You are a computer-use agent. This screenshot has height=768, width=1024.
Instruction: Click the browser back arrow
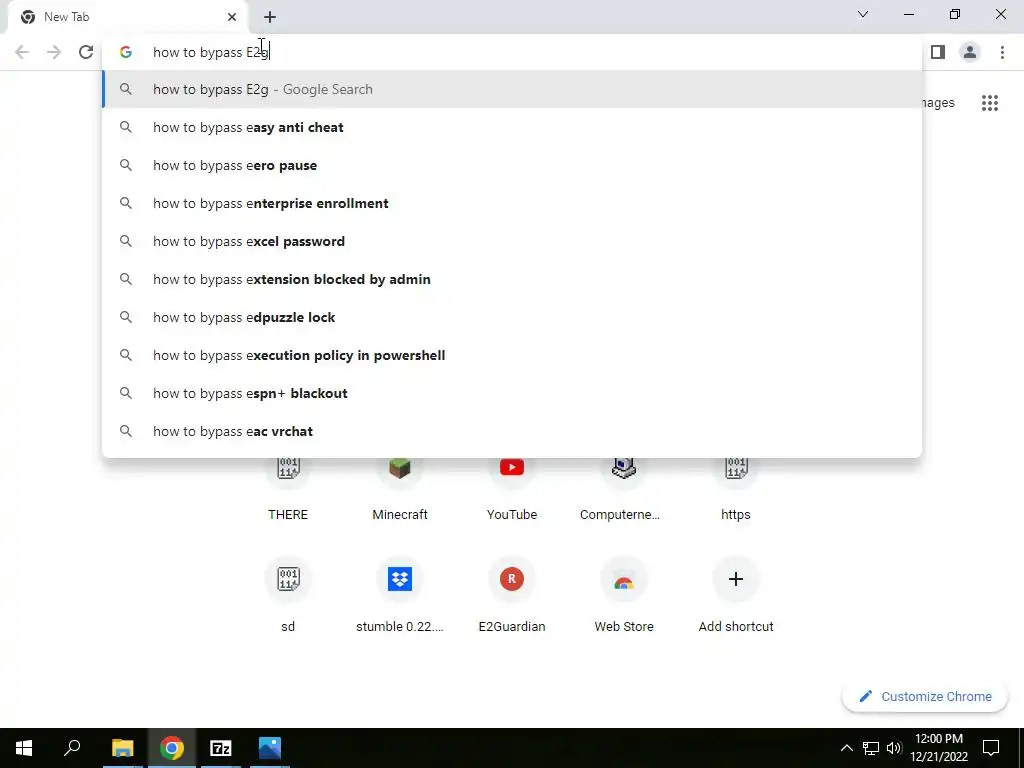[22, 52]
